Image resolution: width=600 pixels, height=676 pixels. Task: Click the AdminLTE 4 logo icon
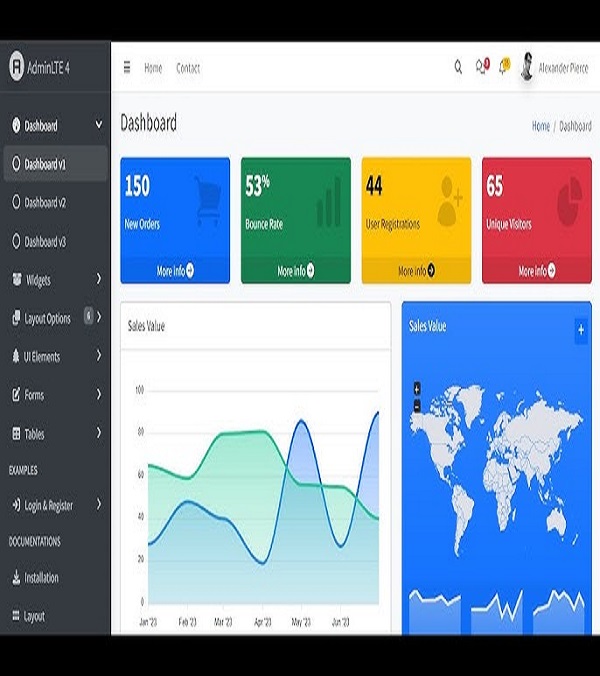(16, 67)
